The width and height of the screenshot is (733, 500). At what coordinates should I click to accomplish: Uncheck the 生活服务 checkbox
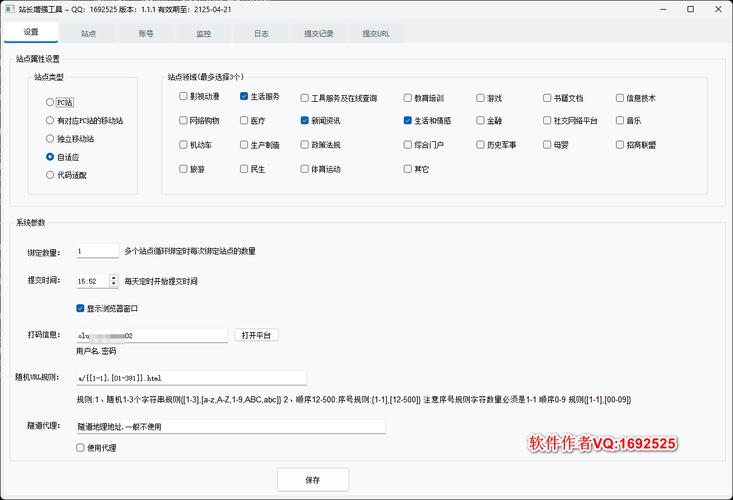click(244, 98)
